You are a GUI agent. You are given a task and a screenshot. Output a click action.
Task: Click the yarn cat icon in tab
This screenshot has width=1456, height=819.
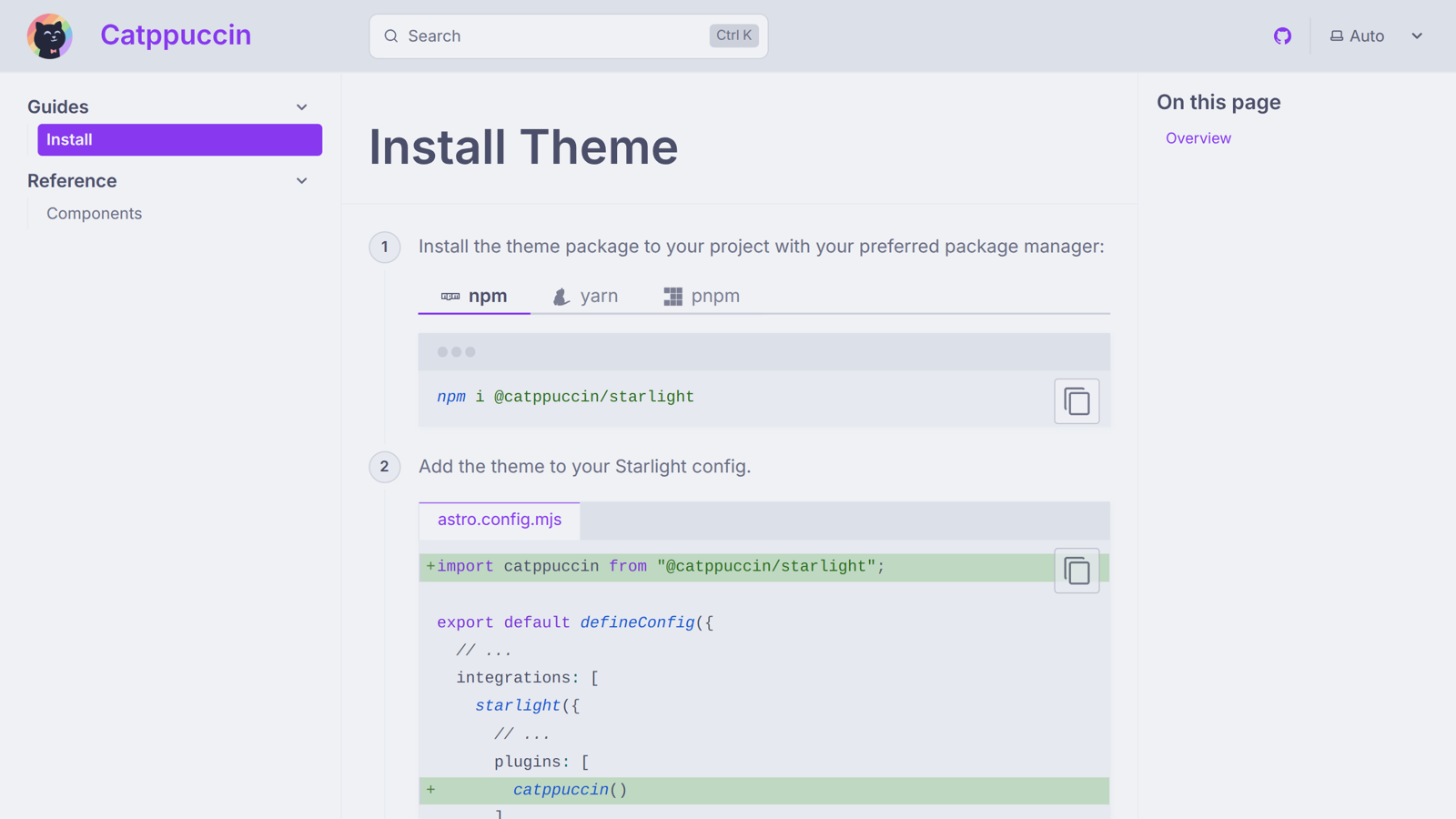pos(561,297)
